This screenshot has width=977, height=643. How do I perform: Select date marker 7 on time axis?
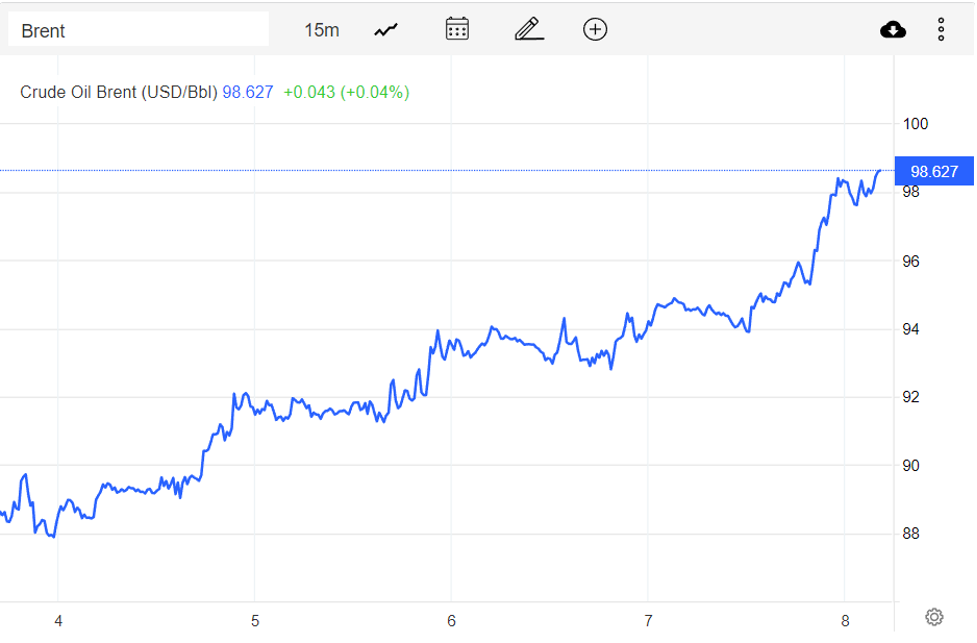coord(648,620)
